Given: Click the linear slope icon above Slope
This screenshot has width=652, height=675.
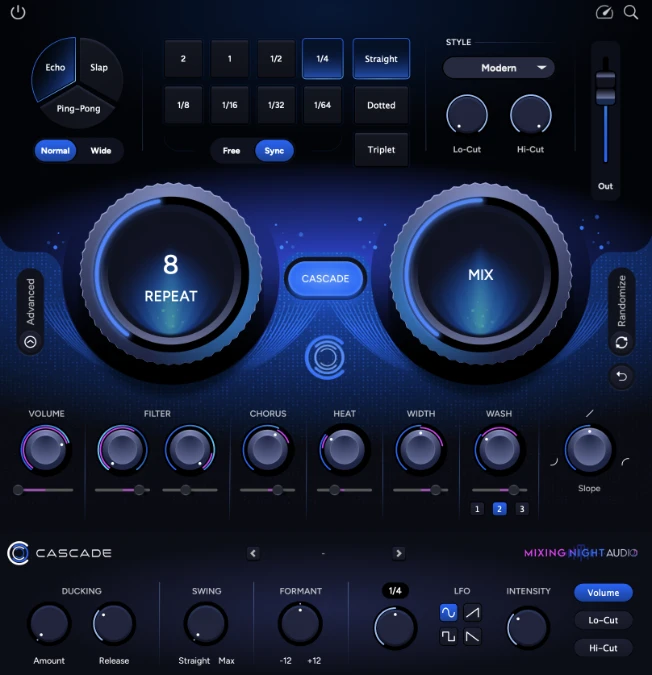Looking at the screenshot, I should pos(590,413).
